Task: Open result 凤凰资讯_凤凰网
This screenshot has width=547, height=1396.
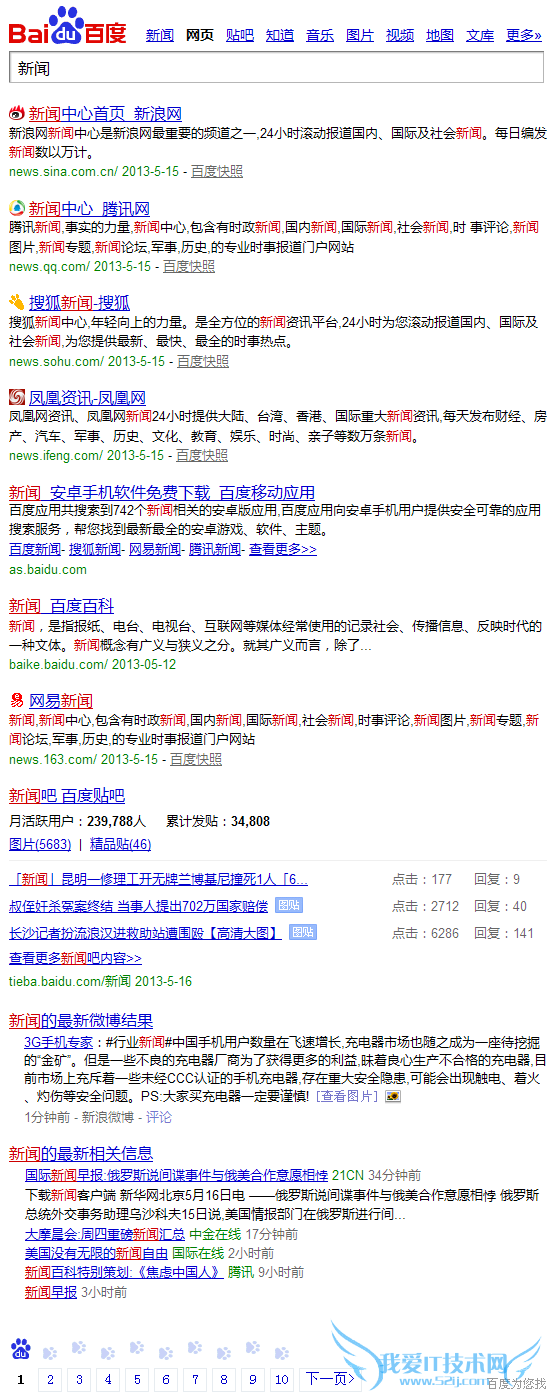Action: [x=87, y=397]
